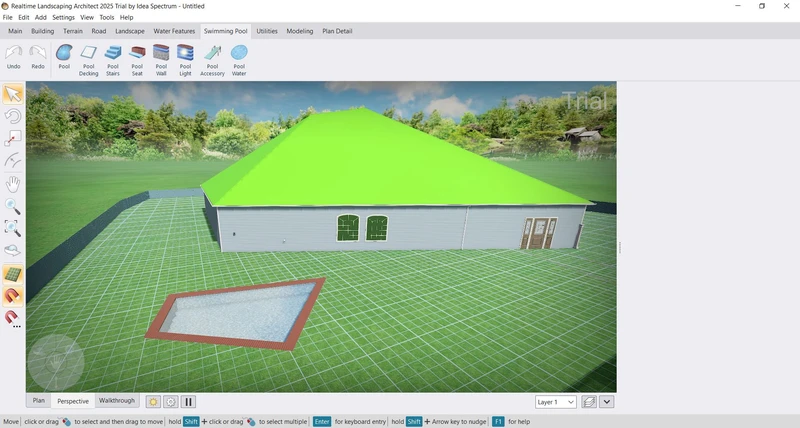Switch to Plan view
The image size is (800, 428).
39,401
